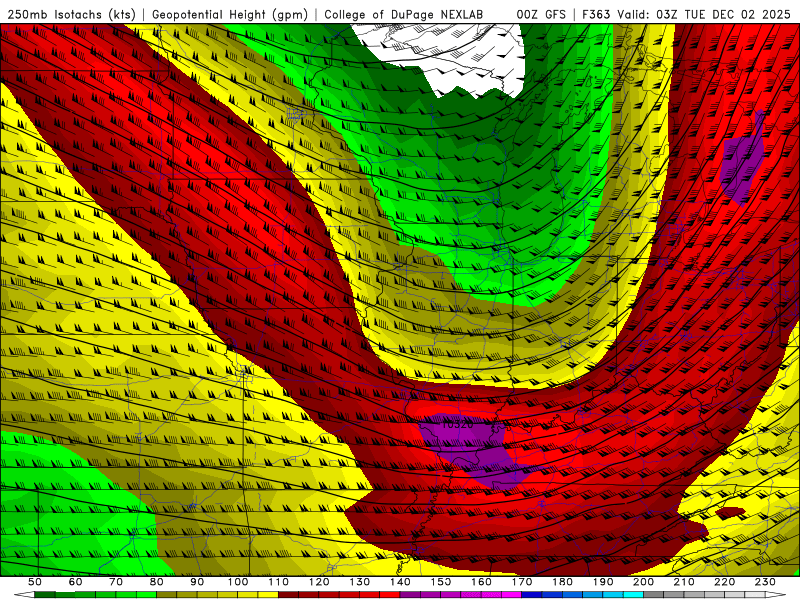This screenshot has width=800, height=600.
Task: Click 'Valid: 03Z TUE DEC 02 2025' text
Action: pyautogui.click(x=704, y=14)
